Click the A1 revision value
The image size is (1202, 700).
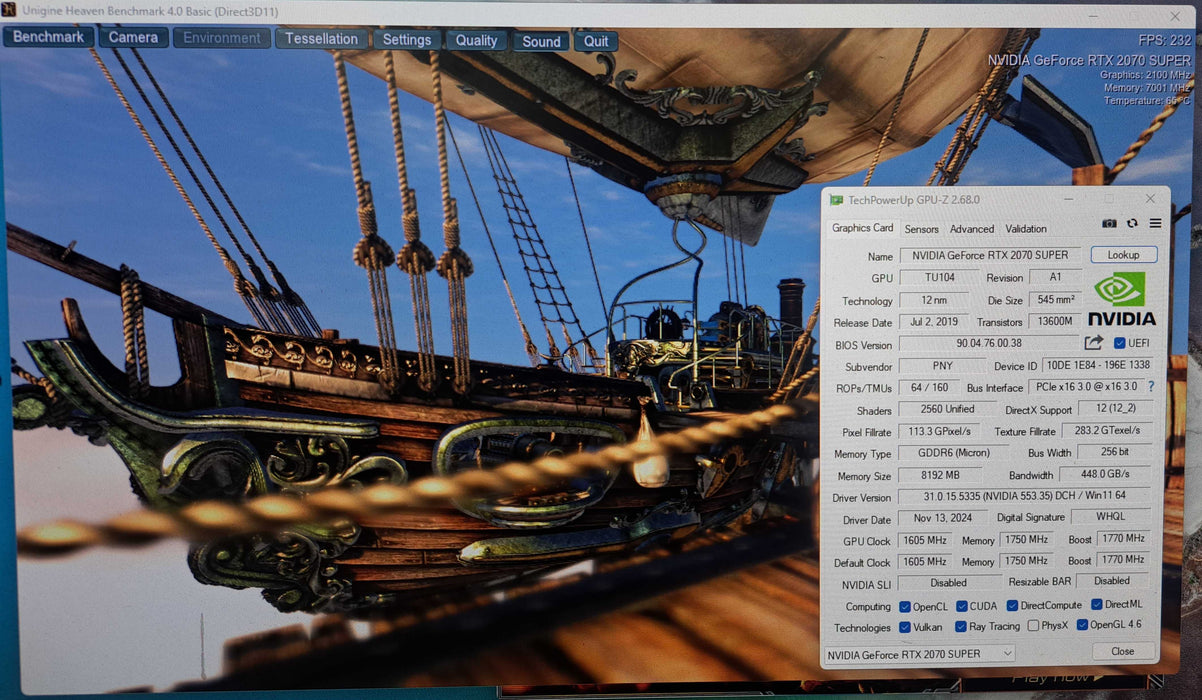click(x=1055, y=278)
